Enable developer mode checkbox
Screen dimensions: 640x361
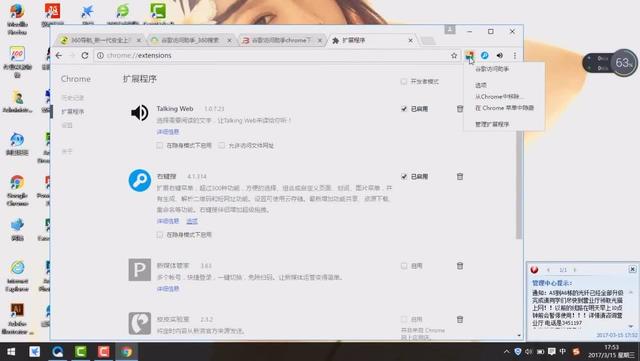point(404,82)
